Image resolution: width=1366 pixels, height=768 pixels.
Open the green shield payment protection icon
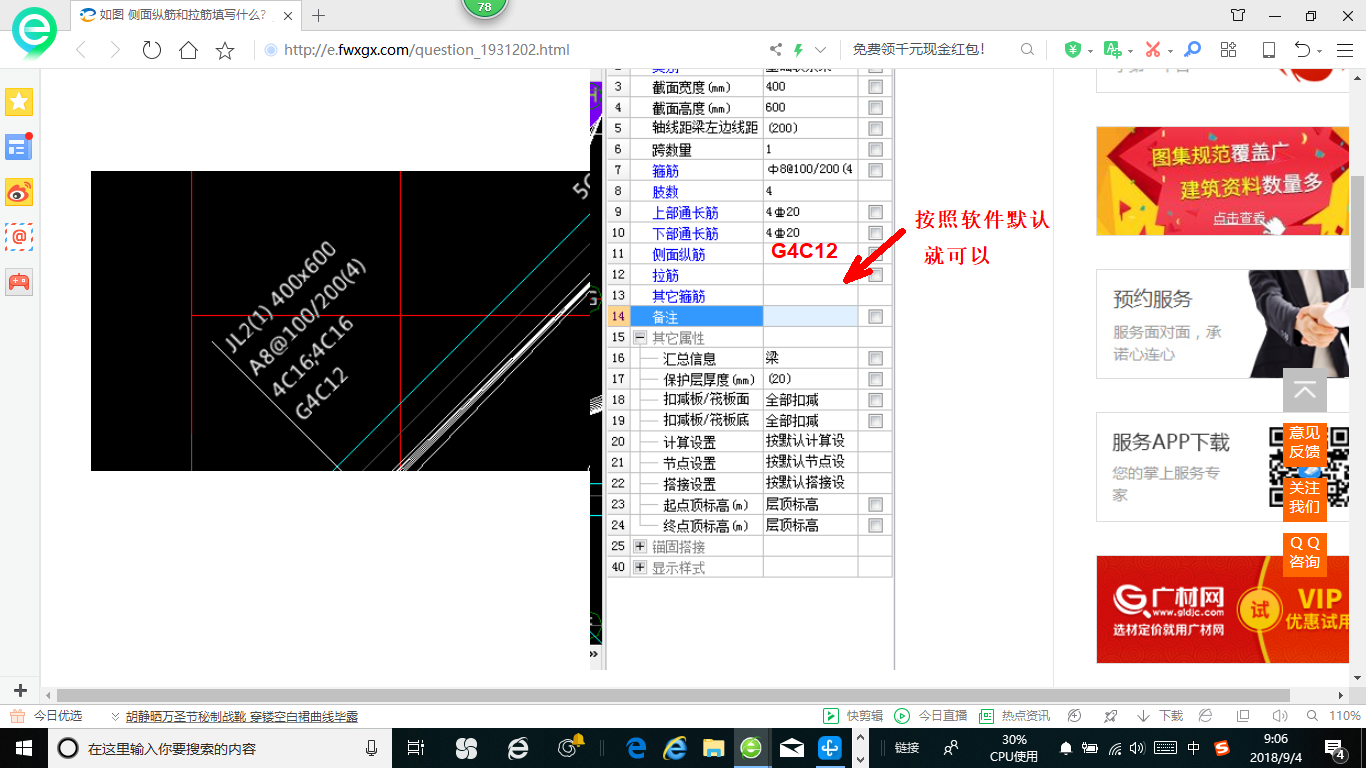[x=1073, y=50]
